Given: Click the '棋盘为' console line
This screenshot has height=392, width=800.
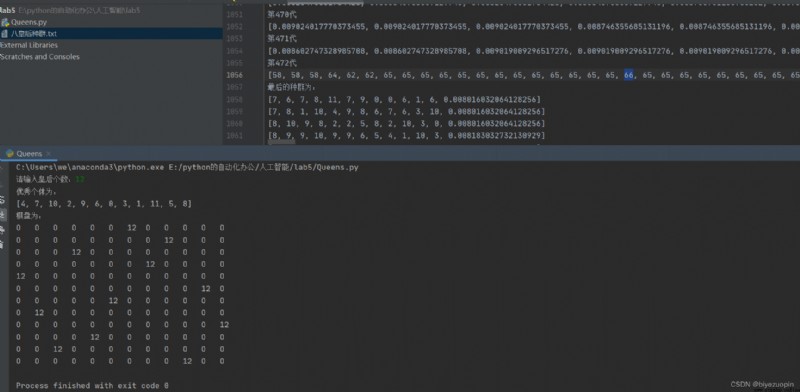Looking at the screenshot, I should tap(29, 215).
